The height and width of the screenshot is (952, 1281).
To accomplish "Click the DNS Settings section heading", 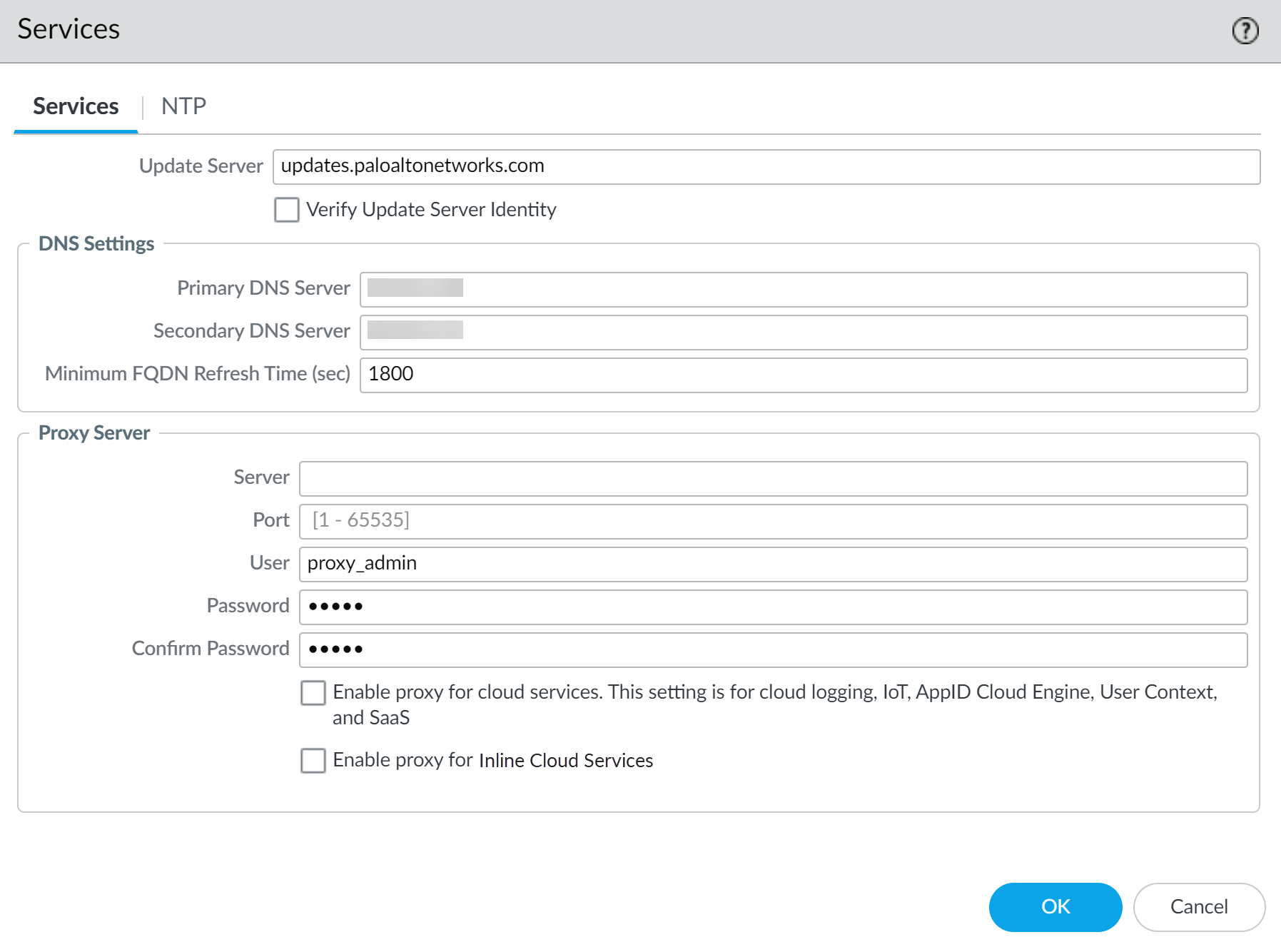I will pos(96,244).
